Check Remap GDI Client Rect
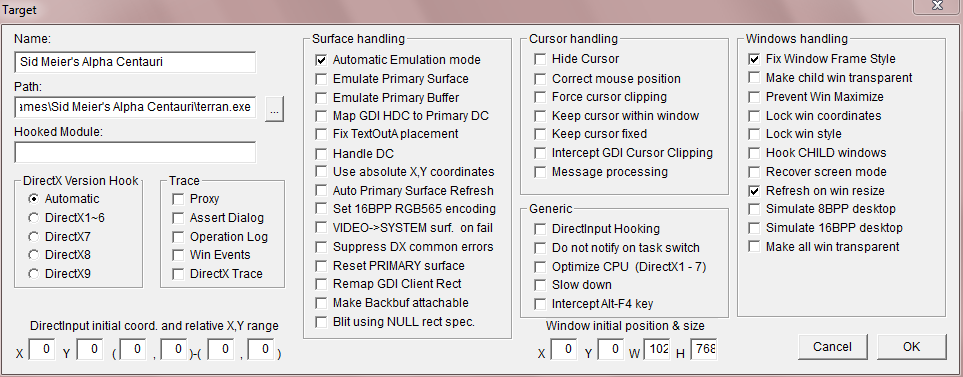Viewport: 963px width, 377px height. pyautogui.click(x=321, y=284)
